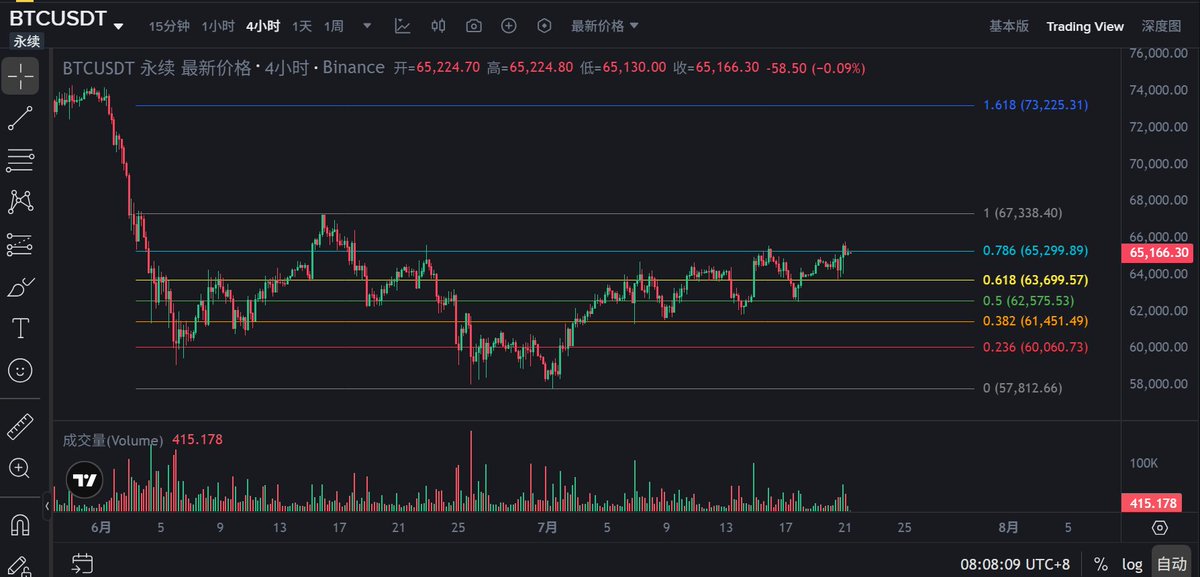Change candlestick chart type icon
The height and width of the screenshot is (577, 1200).
pyautogui.click(x=438, y=26)
